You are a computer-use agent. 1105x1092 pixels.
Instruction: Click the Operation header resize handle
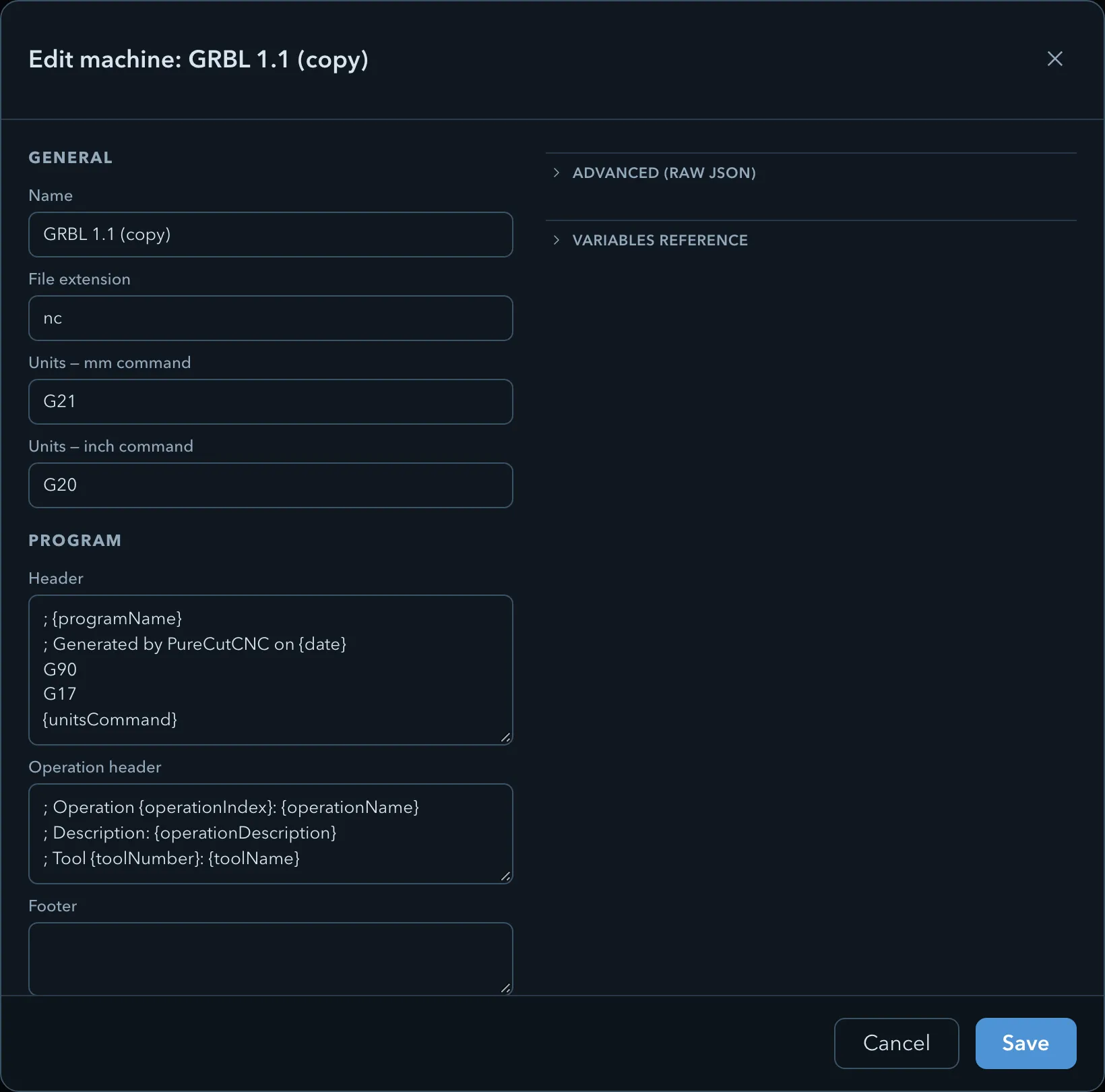click(x=506, y=876)
